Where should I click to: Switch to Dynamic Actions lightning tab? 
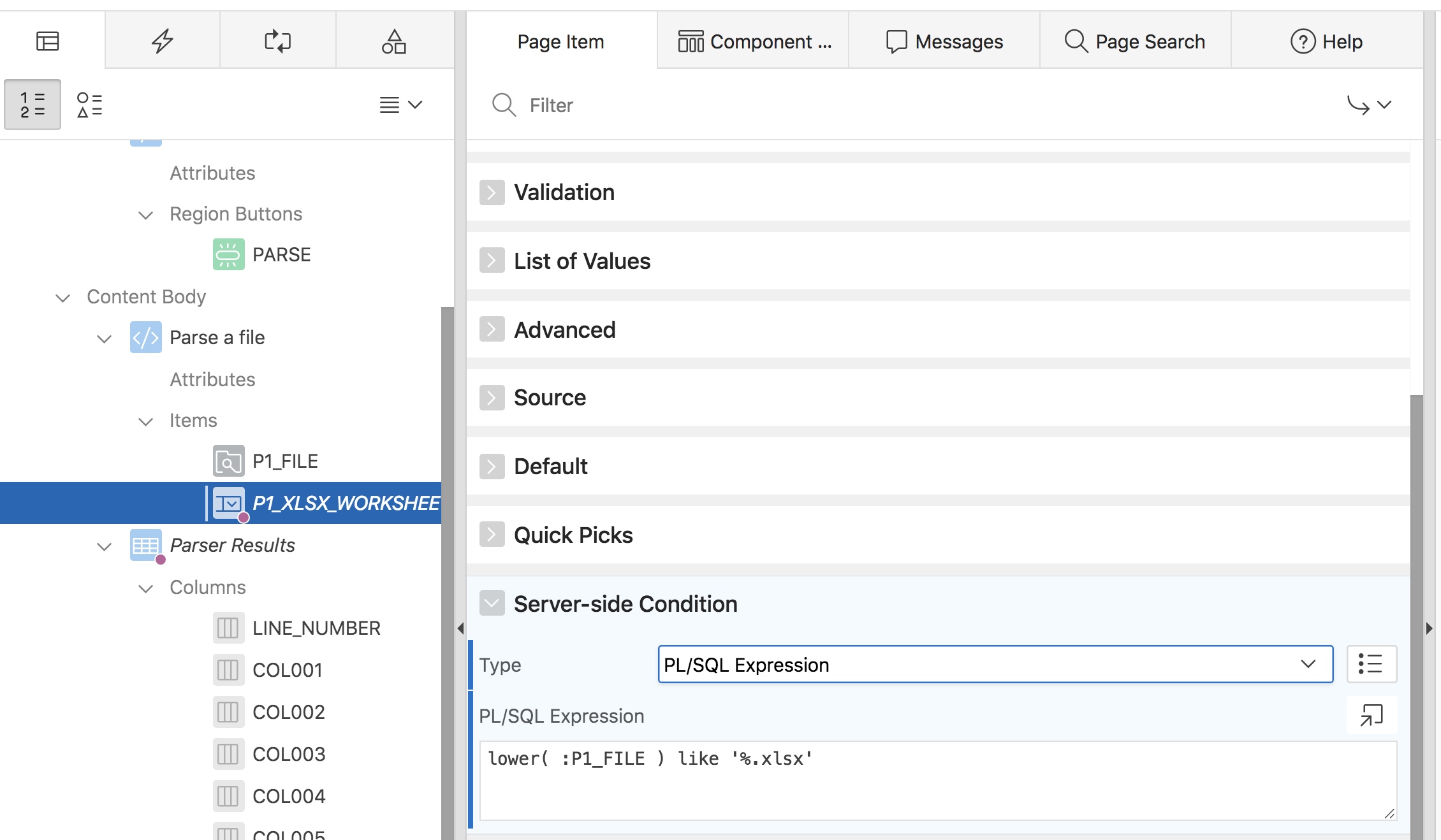pos(162,41)
